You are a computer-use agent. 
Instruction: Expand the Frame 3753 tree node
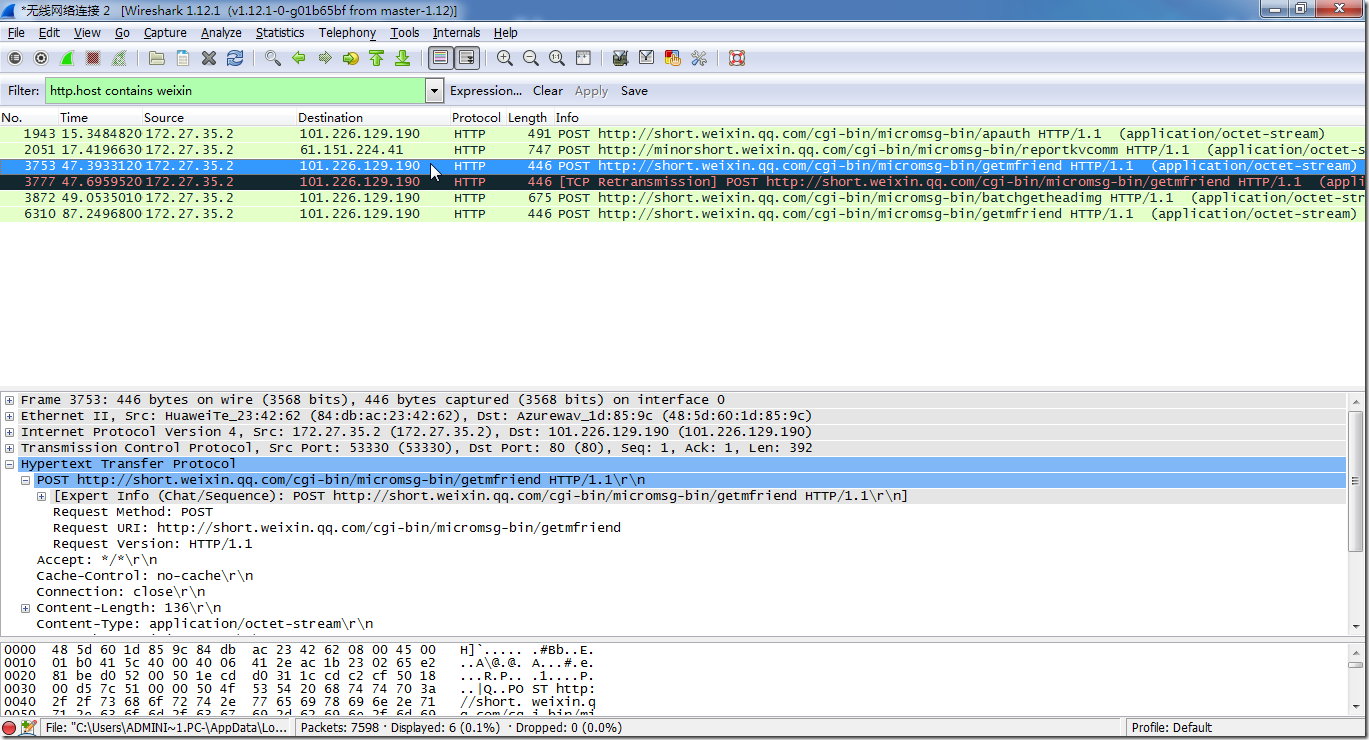(x=10, y=400)
